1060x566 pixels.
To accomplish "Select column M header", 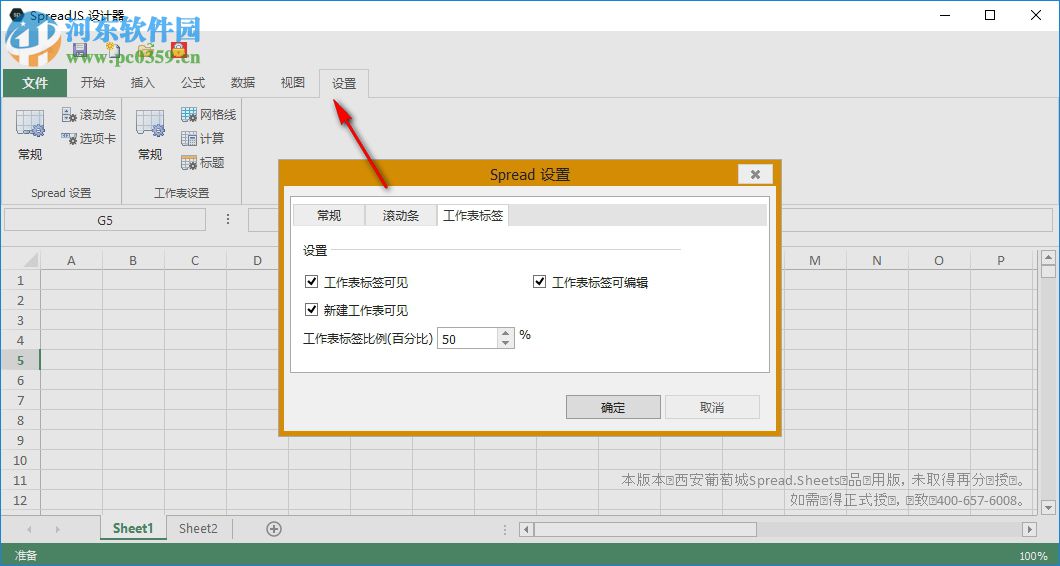I will [x=815, y=260].
